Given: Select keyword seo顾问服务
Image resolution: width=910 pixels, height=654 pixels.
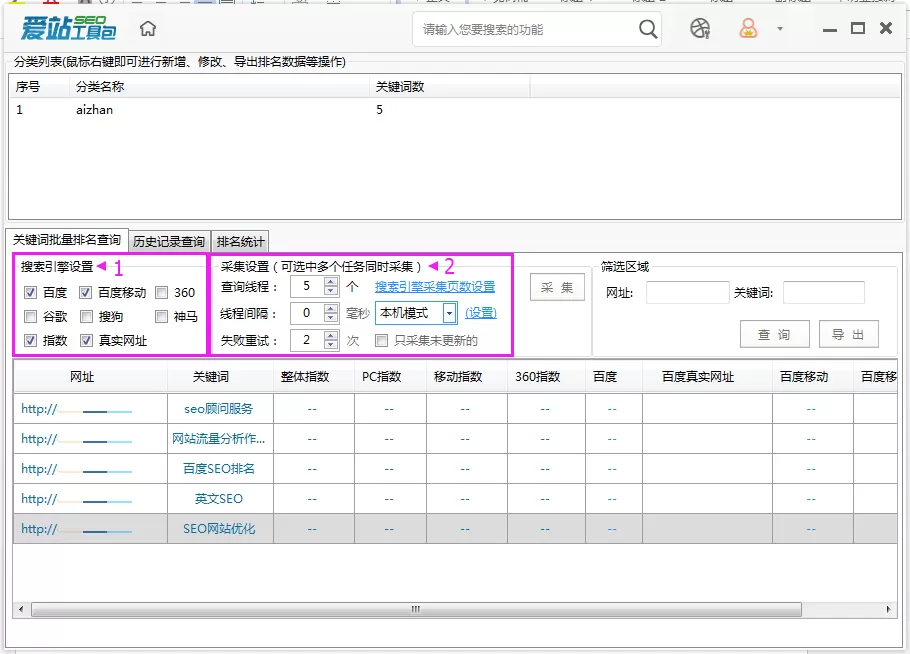Looking at the screenshot, I should [219, 409].
